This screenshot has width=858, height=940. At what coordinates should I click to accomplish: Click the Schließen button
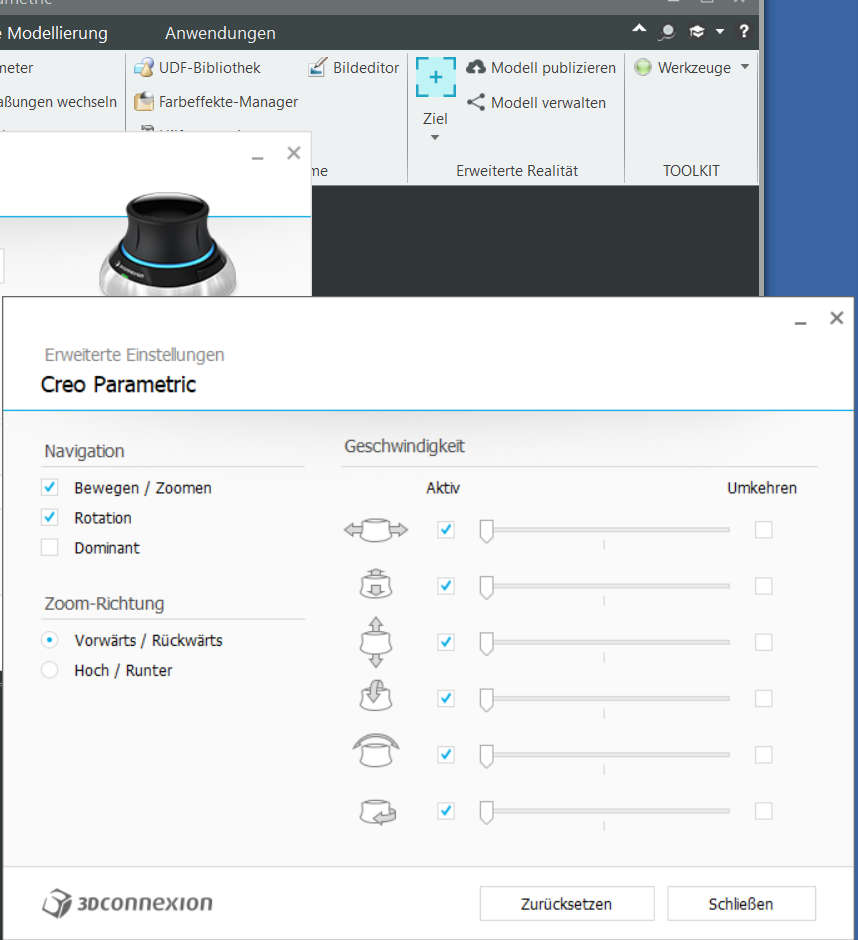(741, 903)
